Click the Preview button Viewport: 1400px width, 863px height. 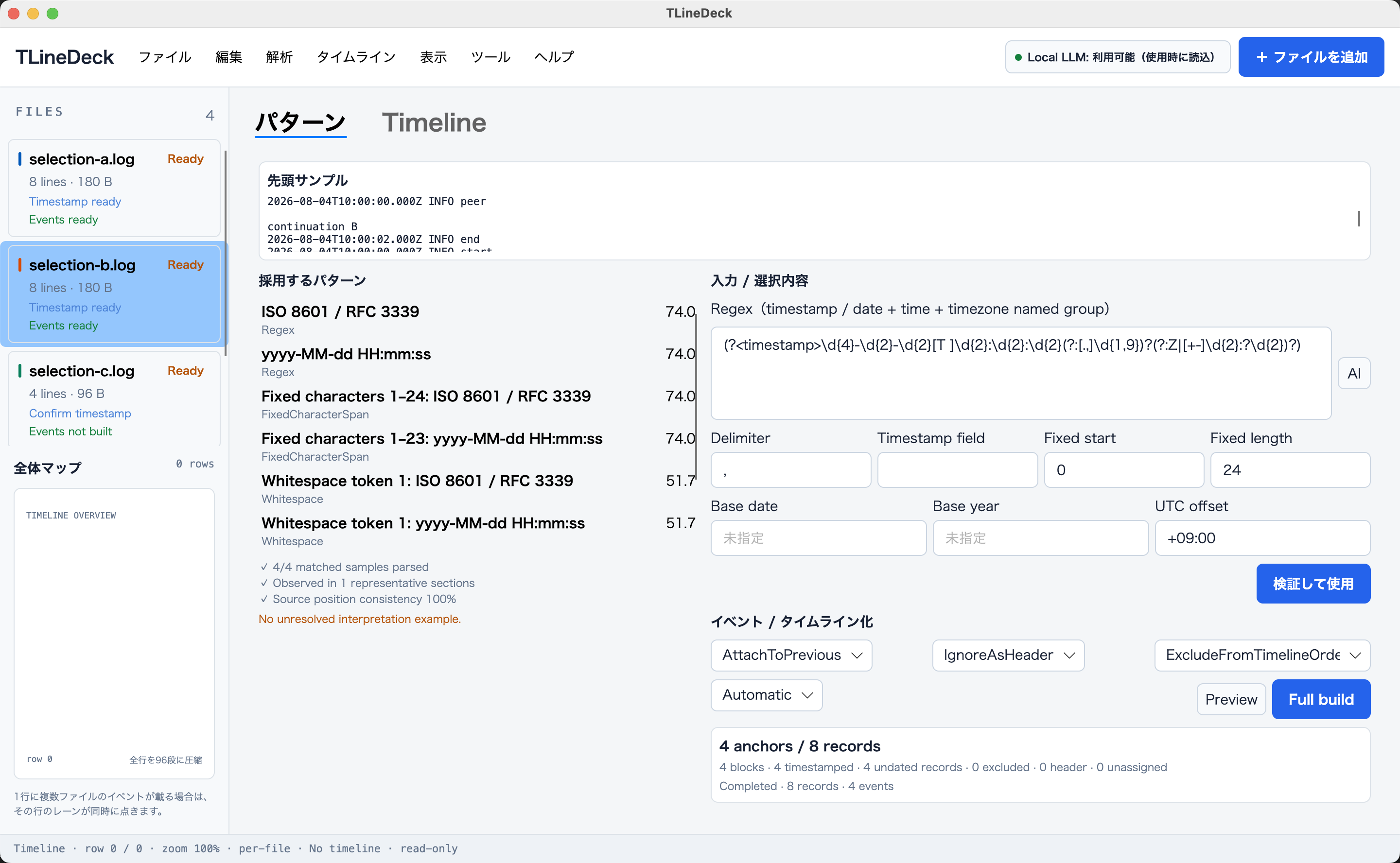pos(1231,699)
